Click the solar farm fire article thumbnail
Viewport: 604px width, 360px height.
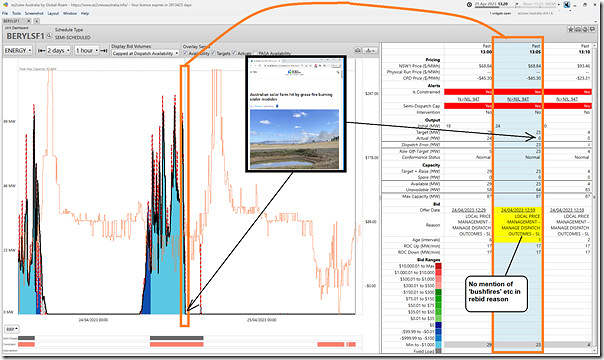(x=295, y=139)
